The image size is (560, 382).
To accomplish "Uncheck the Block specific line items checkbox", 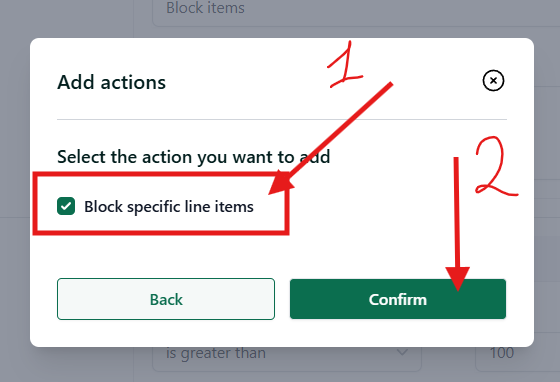I will tap(66, 206).
